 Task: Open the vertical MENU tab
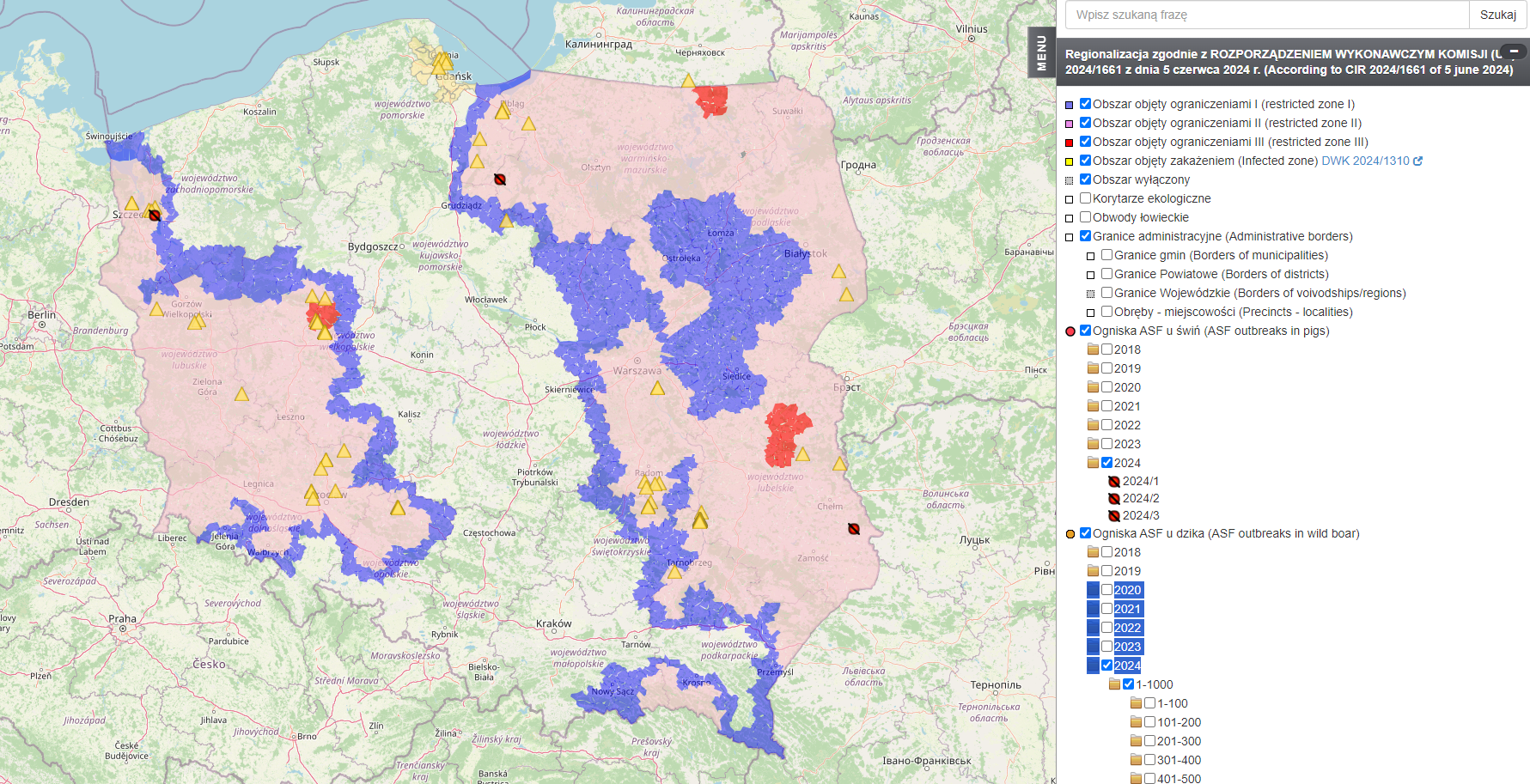(1041, 52)
